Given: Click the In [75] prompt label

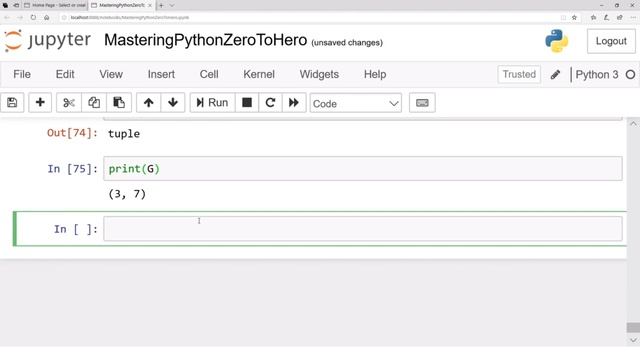Looking at the screenshot, I should [73, 169].
